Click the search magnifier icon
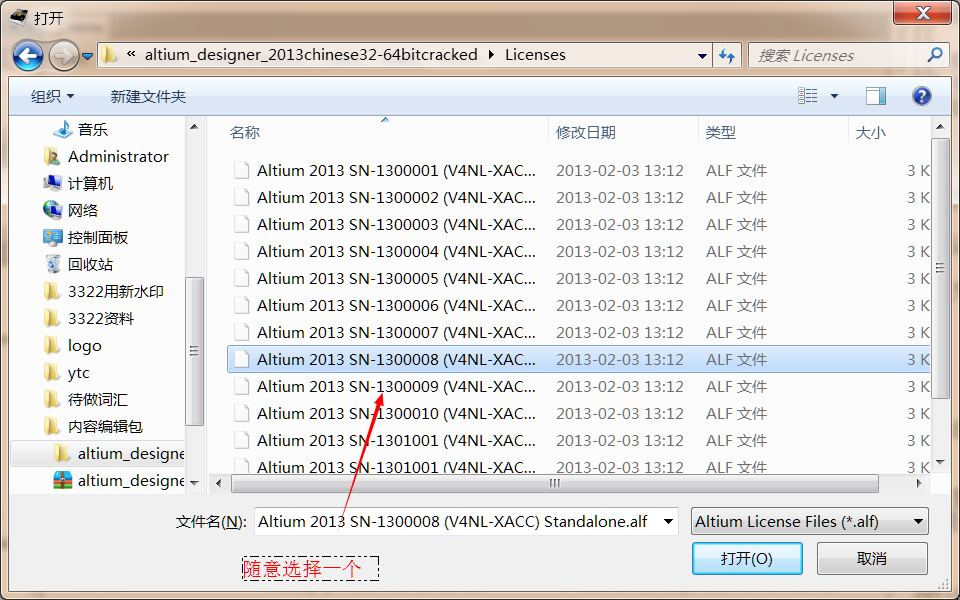This screenshot has width=960, height=600. tap(934, 55)
